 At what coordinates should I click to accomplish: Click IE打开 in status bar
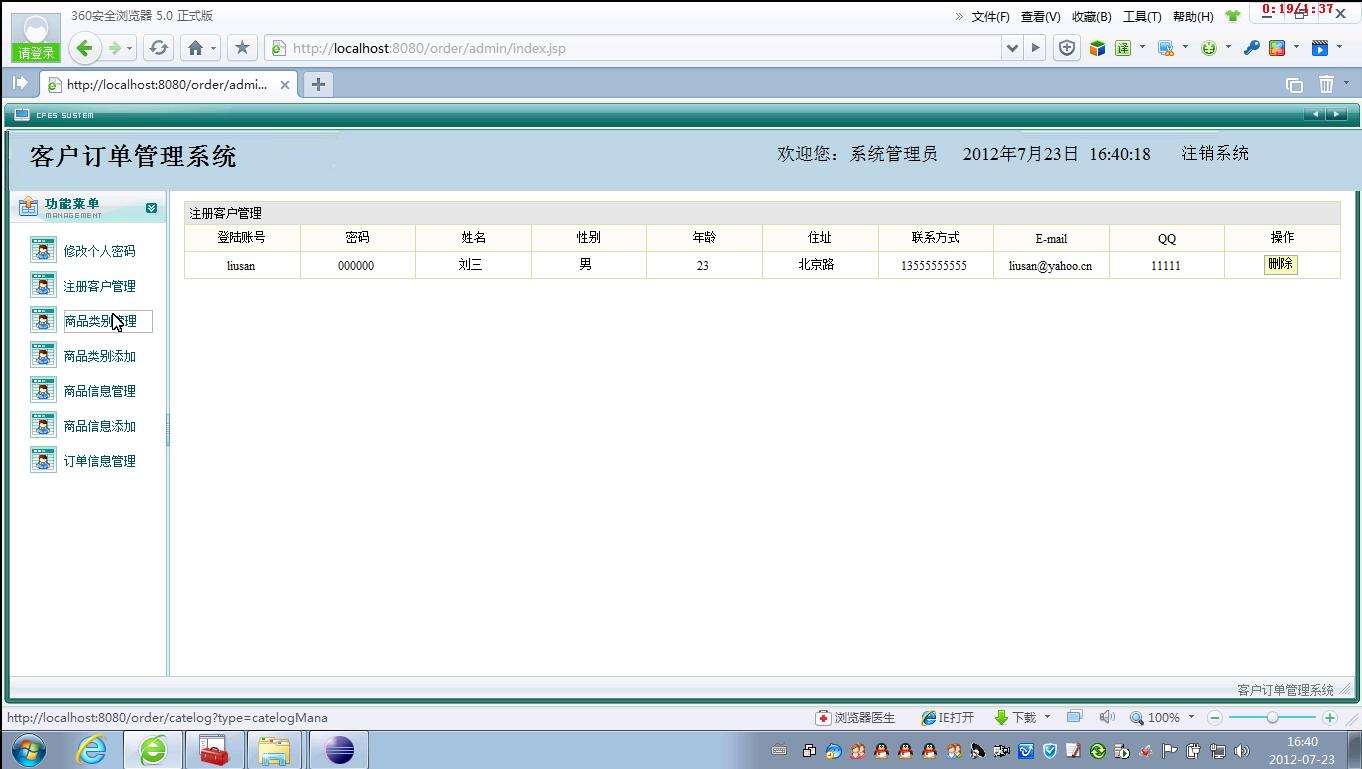pyautogui.click(x=947, y=717)
